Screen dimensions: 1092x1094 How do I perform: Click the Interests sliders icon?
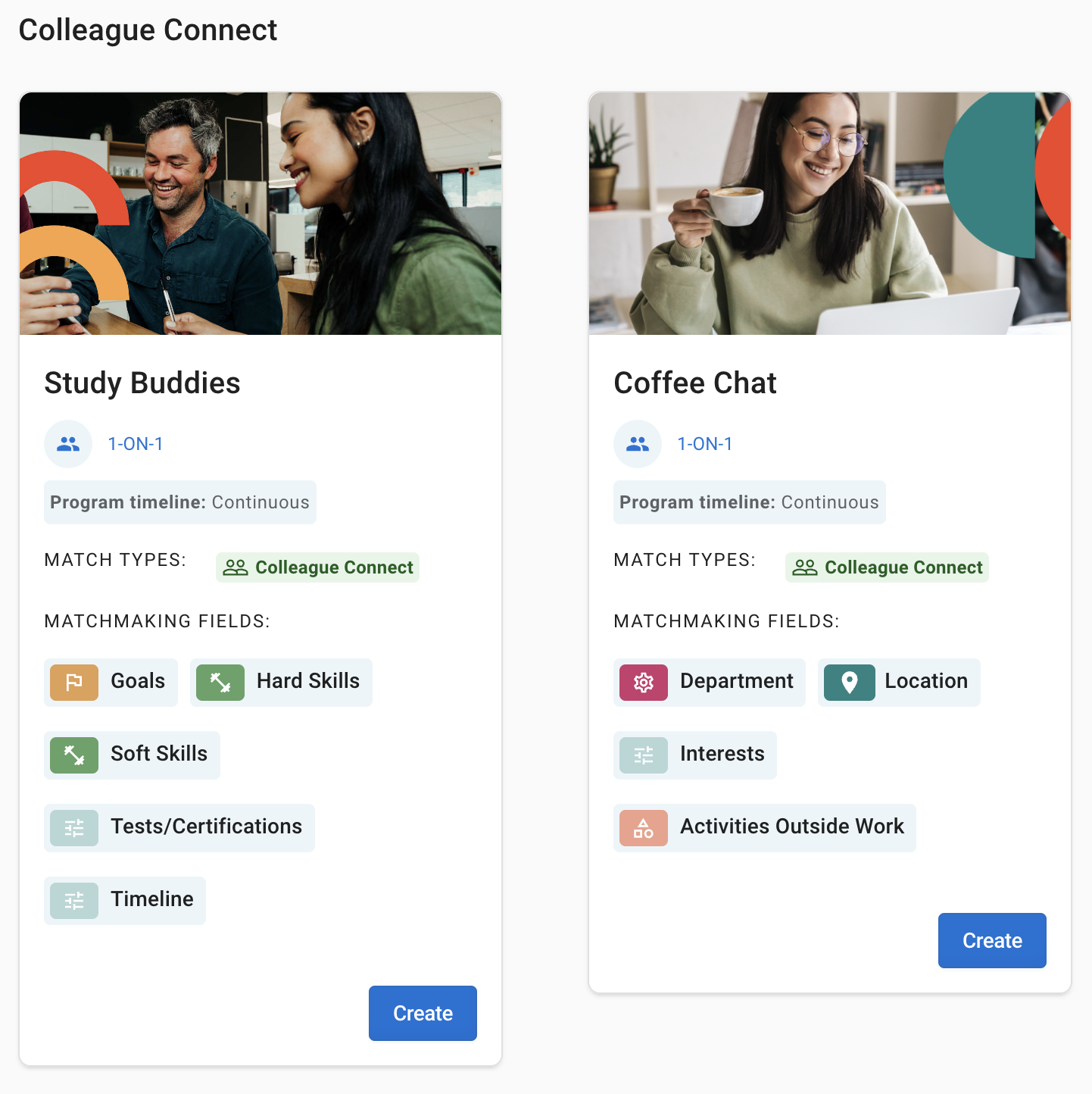tap(643, 755)
